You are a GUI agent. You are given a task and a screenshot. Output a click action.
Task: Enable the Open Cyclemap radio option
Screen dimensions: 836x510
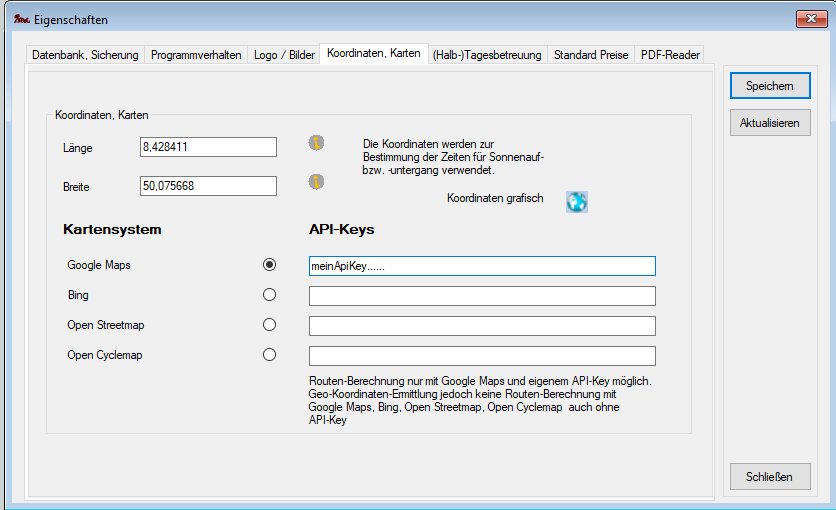268,355
